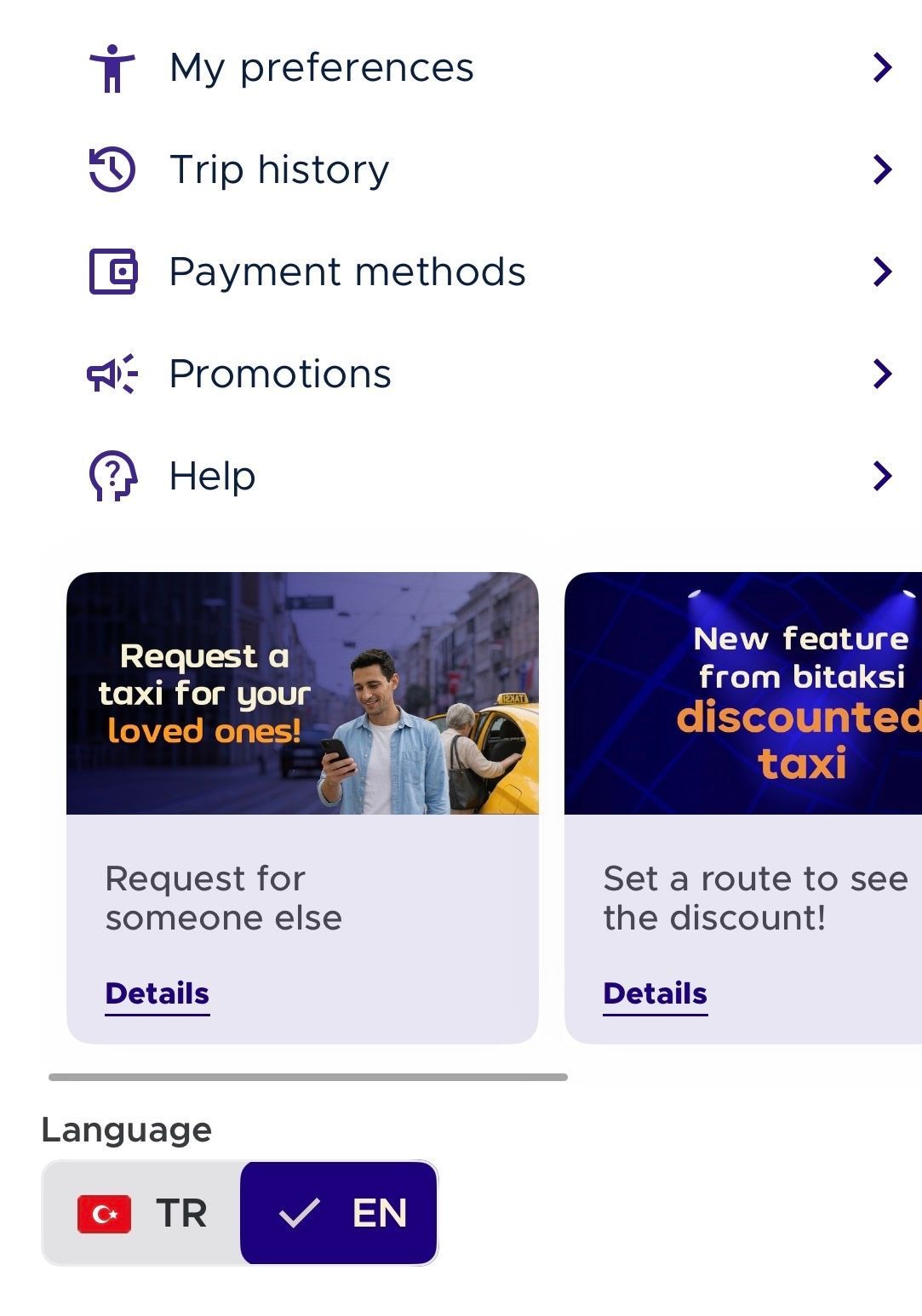The width and height of the screenshot is (922, 1316).
Task: Open Details for Request for someone else
Action: pos(157,993)
